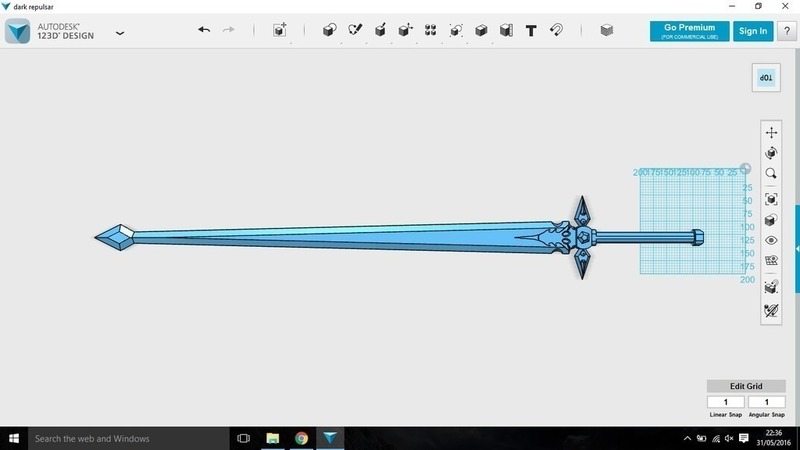Image resolution: width=800 pixels, height=450 pixels.
Task: Click the Search the web and Windows box
Action: tap(129, 438)
